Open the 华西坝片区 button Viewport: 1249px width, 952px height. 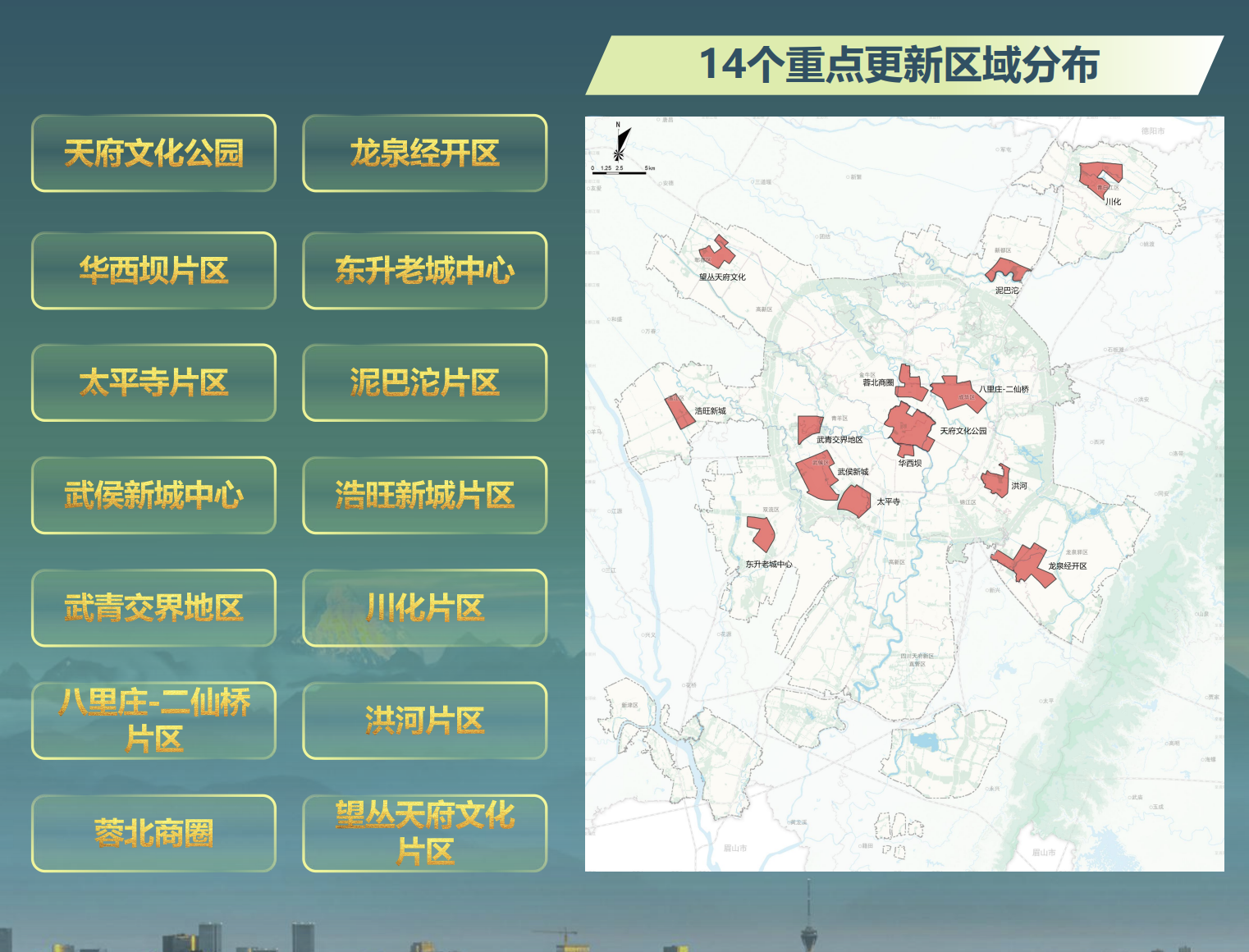153,271
